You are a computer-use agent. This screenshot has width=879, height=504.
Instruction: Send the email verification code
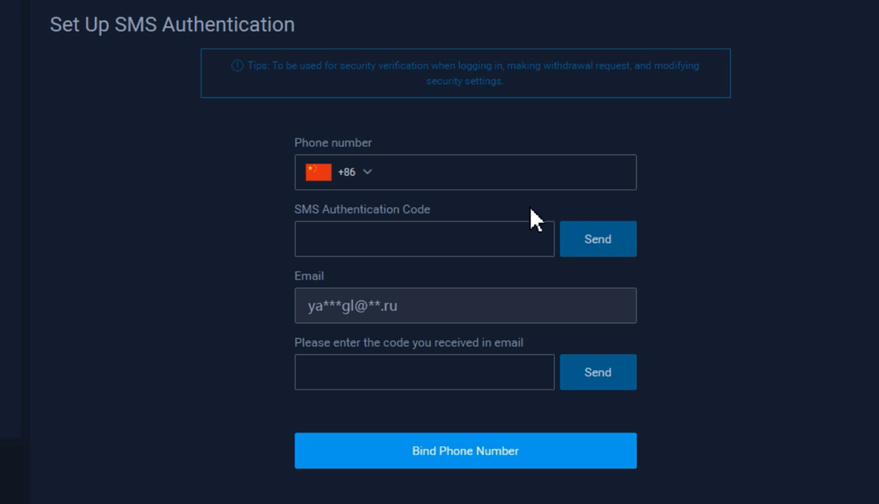(598, 372)
